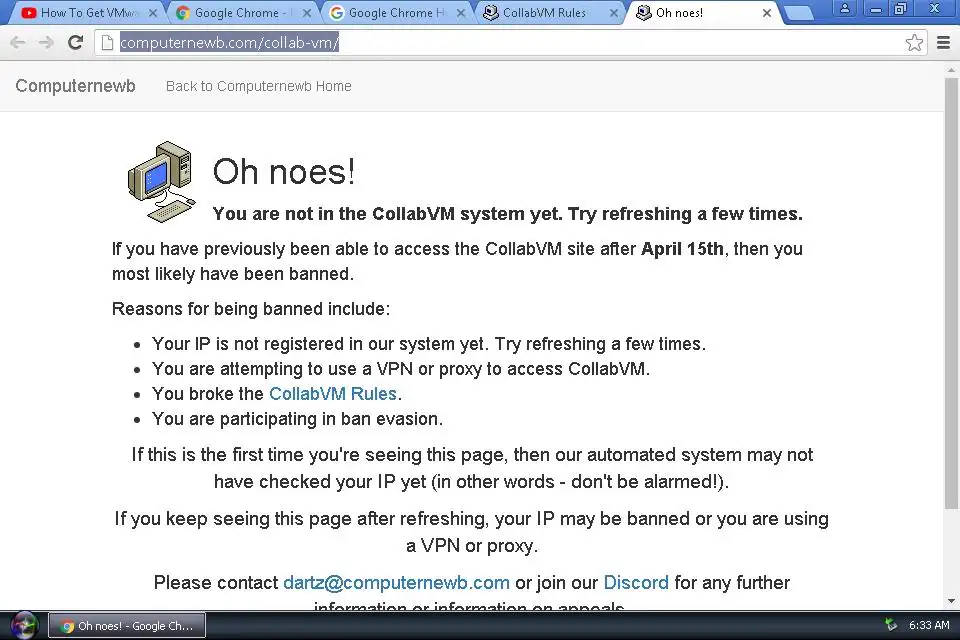The image size is (960, 640).
Task: Close the How To Get VMw tab
Action: pos(152,13)
